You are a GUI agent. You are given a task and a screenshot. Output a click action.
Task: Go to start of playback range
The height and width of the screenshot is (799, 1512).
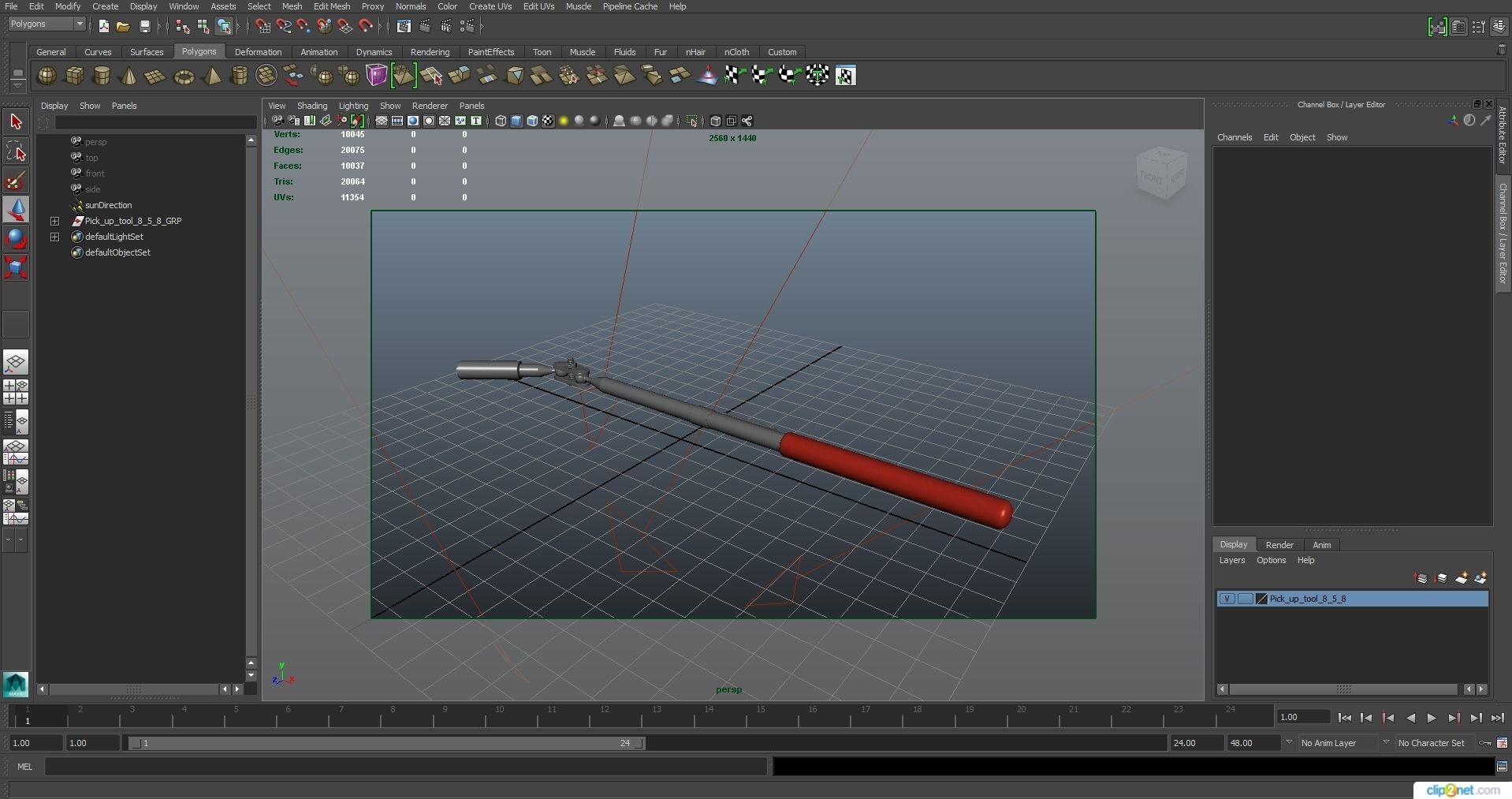click(x=1345, y=718)
